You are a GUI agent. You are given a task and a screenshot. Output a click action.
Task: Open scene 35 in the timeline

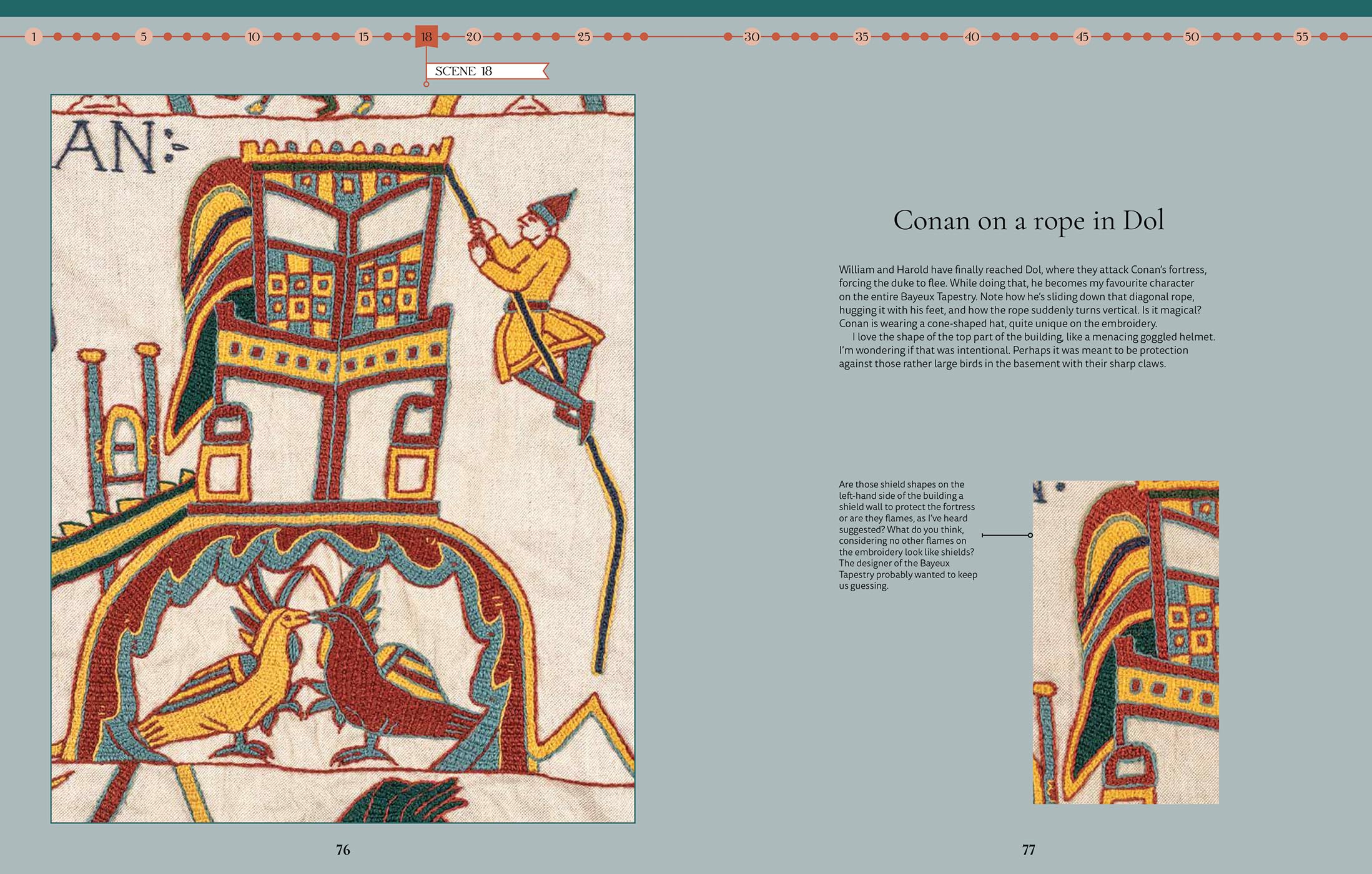click(x=862, y=37)
